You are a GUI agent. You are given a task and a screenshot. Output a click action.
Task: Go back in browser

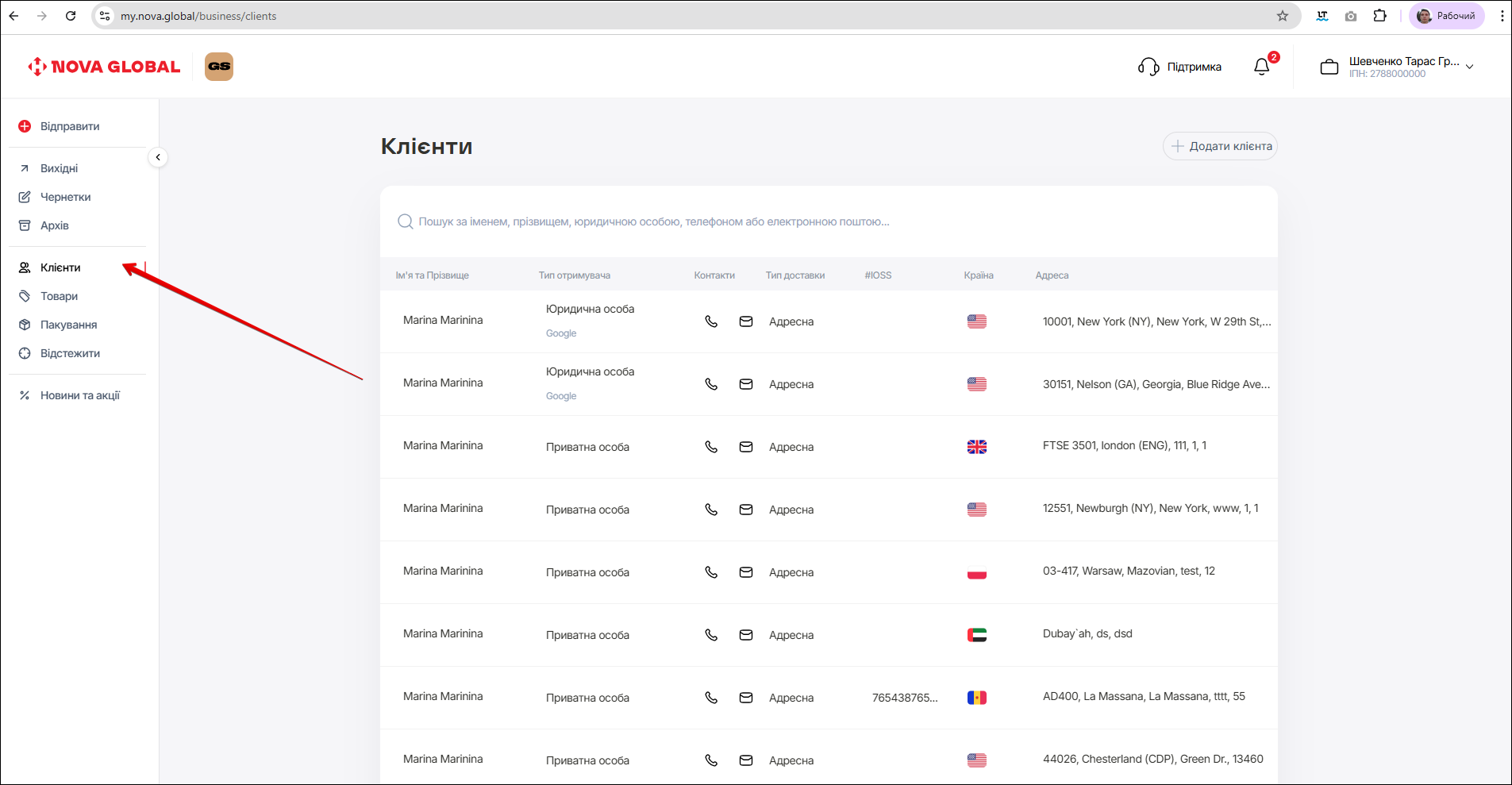click(14, 16)
